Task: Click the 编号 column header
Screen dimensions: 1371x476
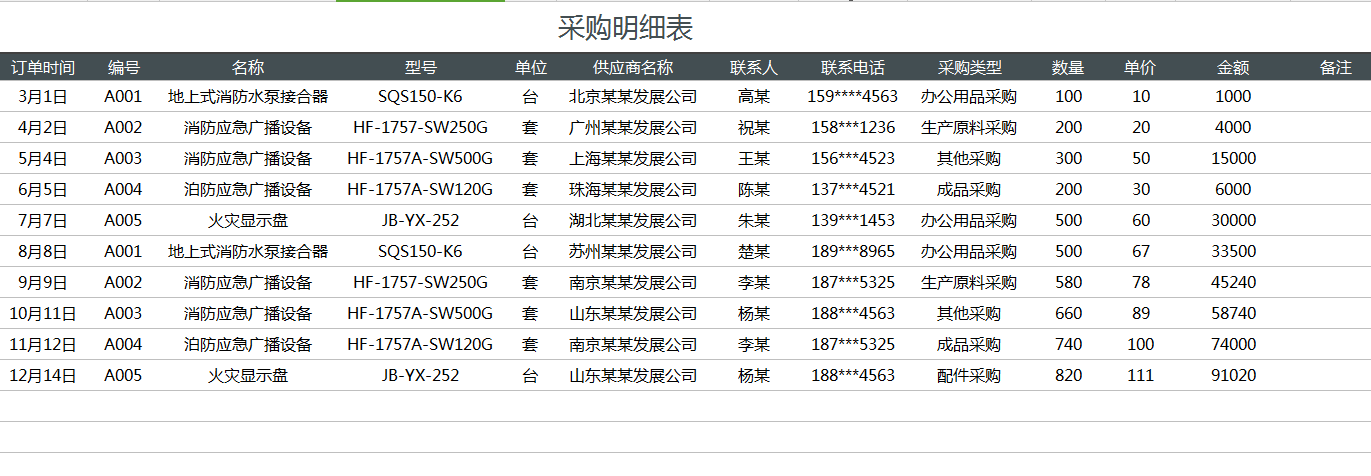Action: pyautogui.click(x=124, y=68)
